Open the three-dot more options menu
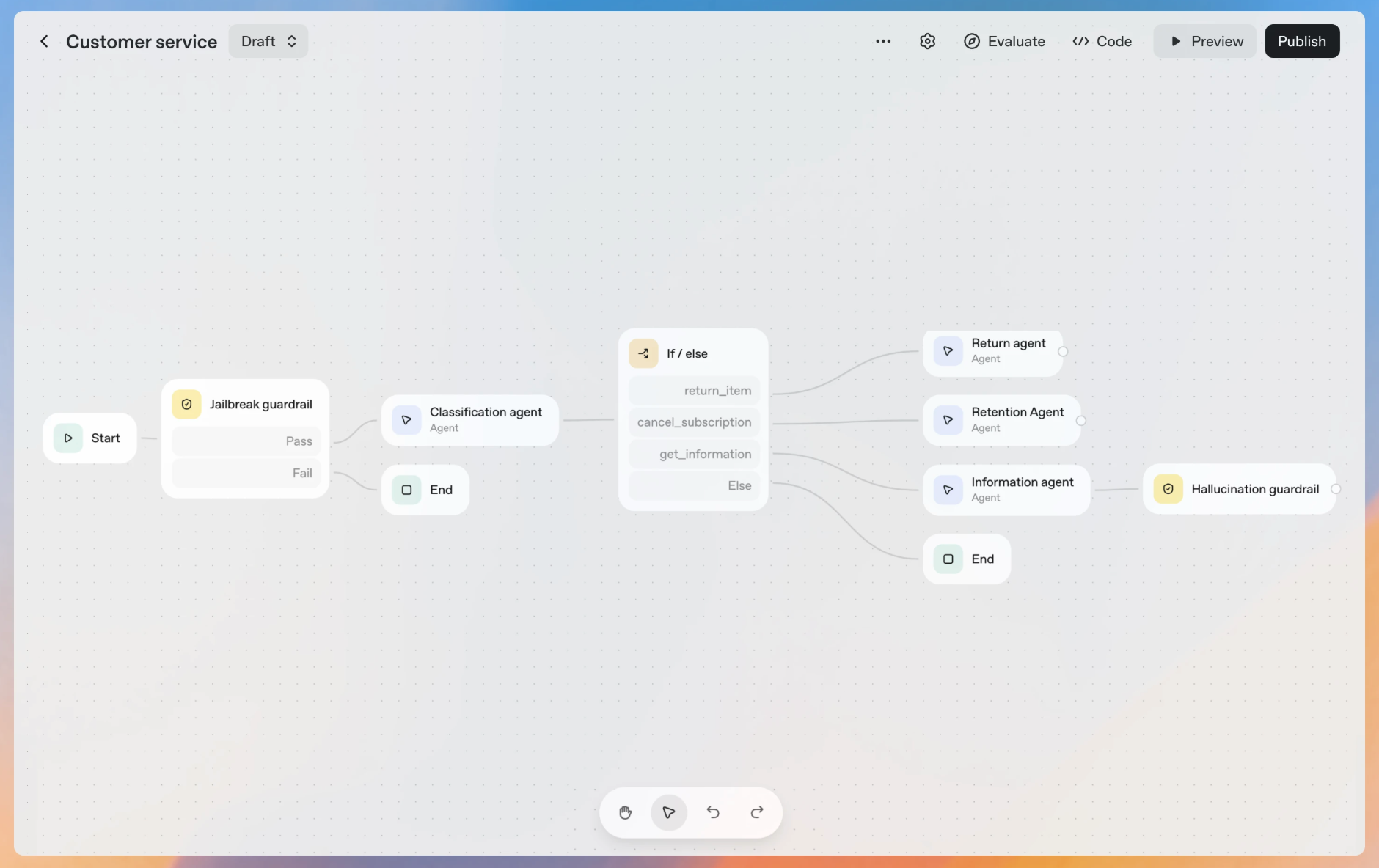Screen dimensions: 1379x868 [x=883, y=42]
